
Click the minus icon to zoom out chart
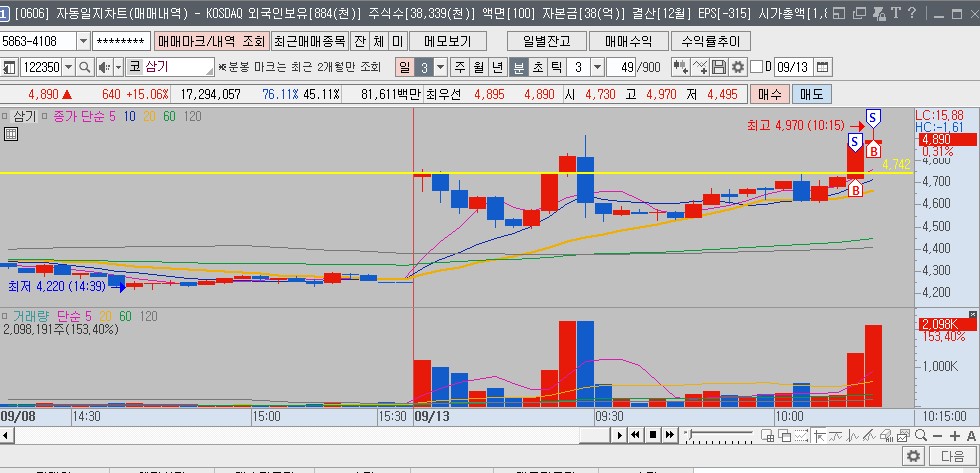(x=938, y=436)
